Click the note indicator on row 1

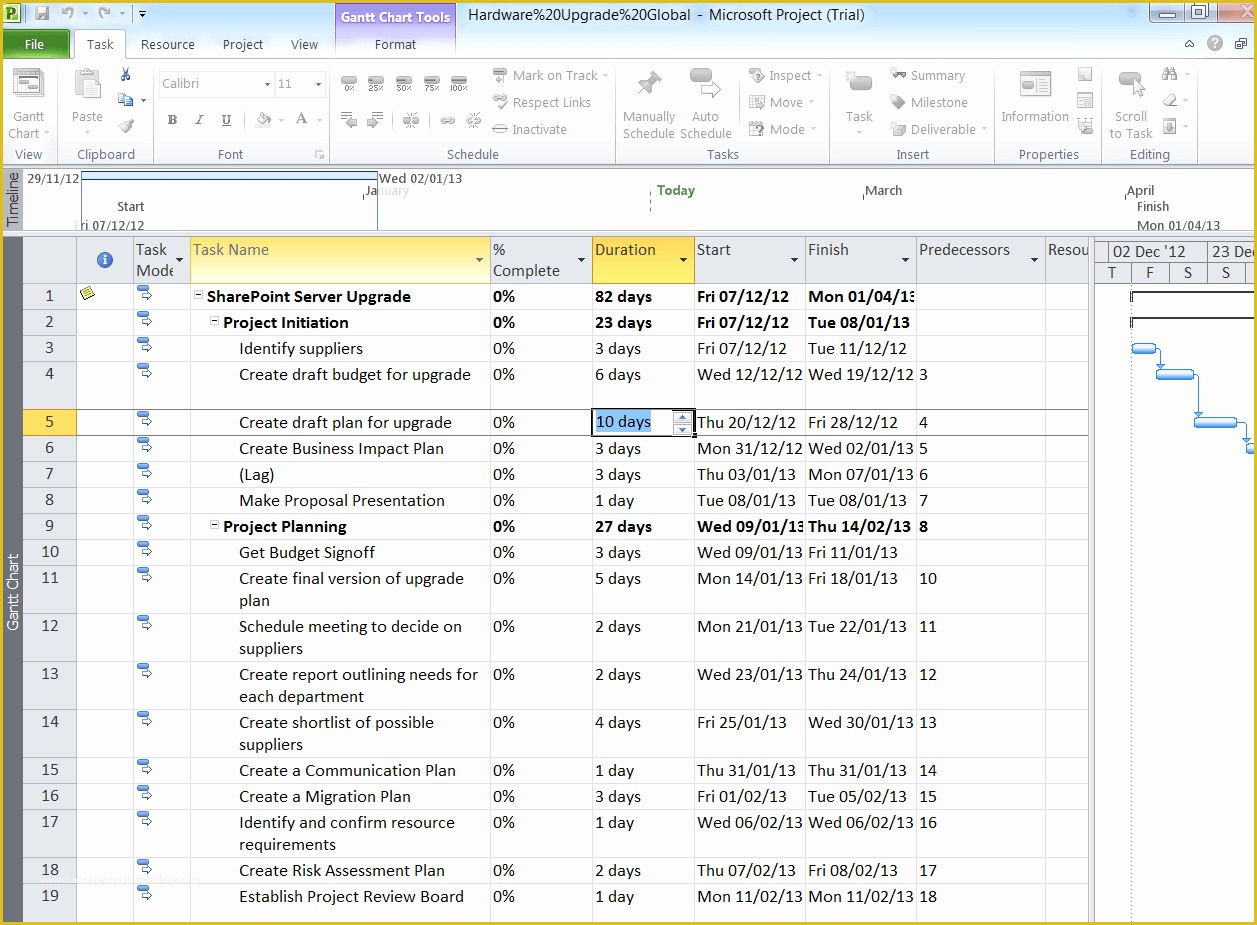(88, 294)
